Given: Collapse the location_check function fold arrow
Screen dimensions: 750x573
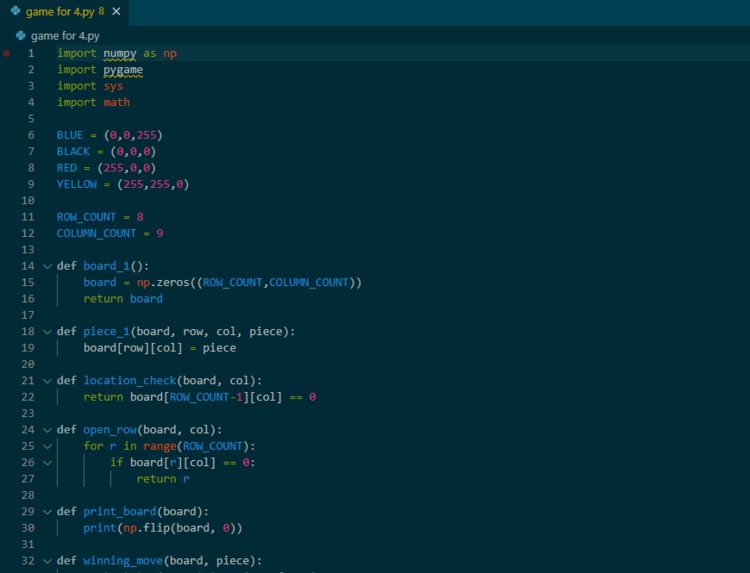Looking at the screenshot, I should (x=47, y=381).
